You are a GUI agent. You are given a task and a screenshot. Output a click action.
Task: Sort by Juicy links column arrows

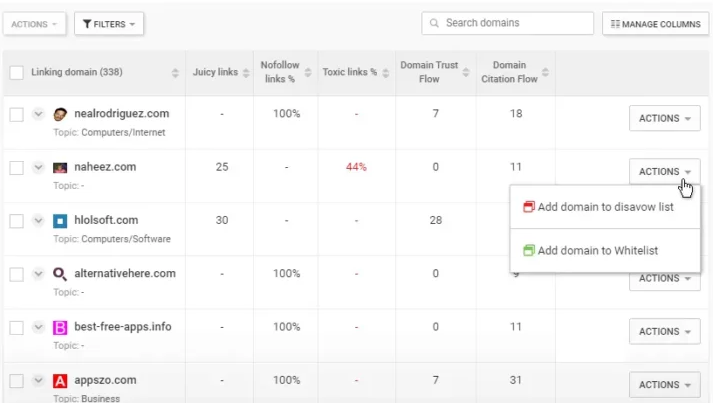click(246, 73)
